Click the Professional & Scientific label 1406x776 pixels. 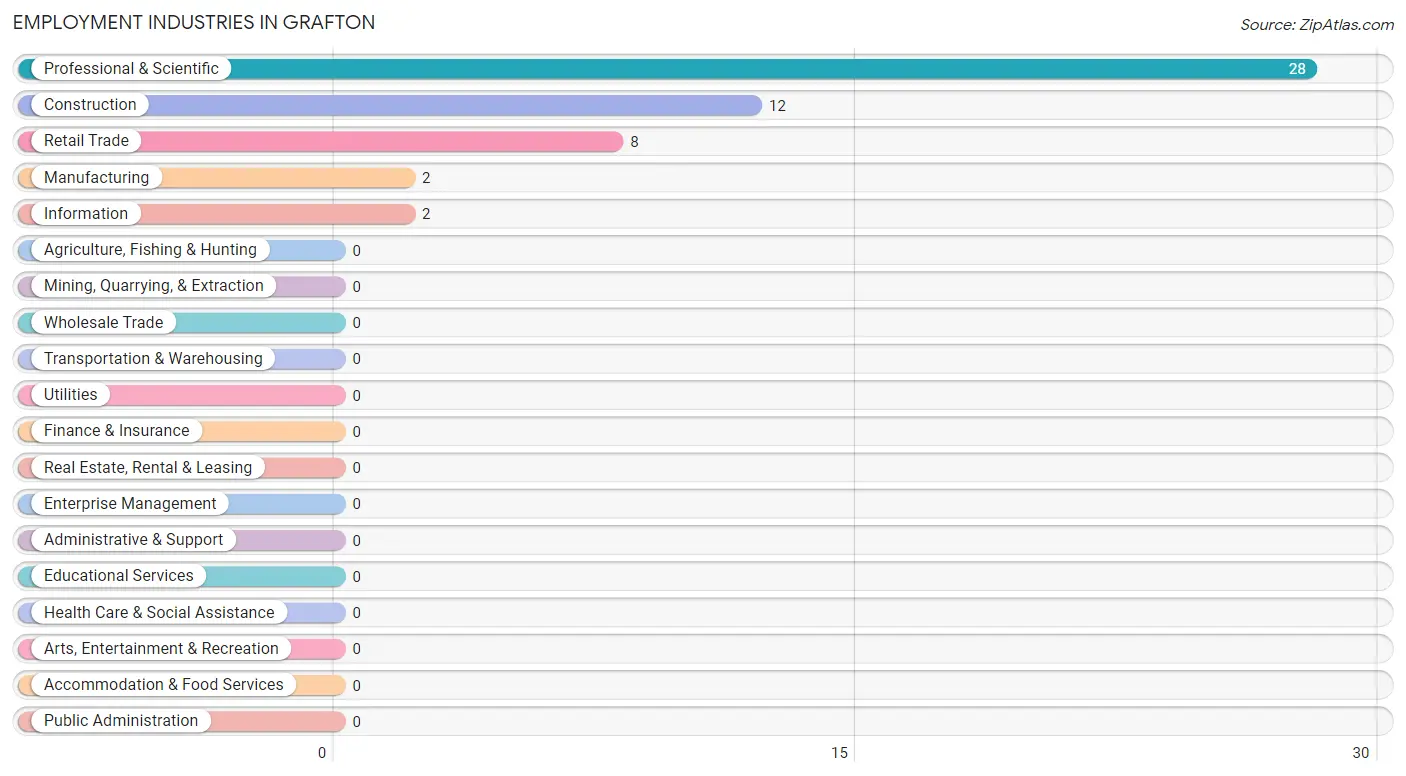(131, 69)
